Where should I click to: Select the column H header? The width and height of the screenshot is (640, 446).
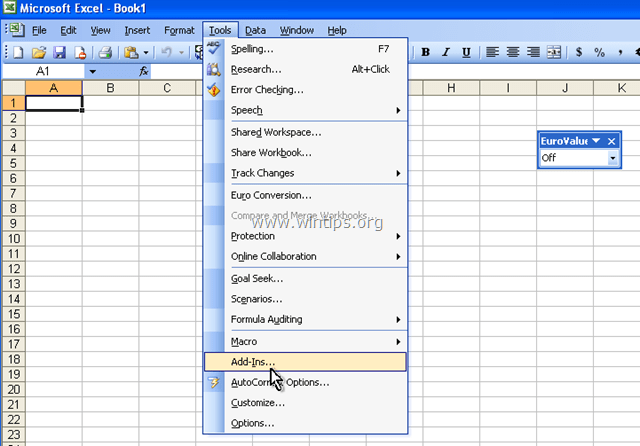click(x=451, y=88)
